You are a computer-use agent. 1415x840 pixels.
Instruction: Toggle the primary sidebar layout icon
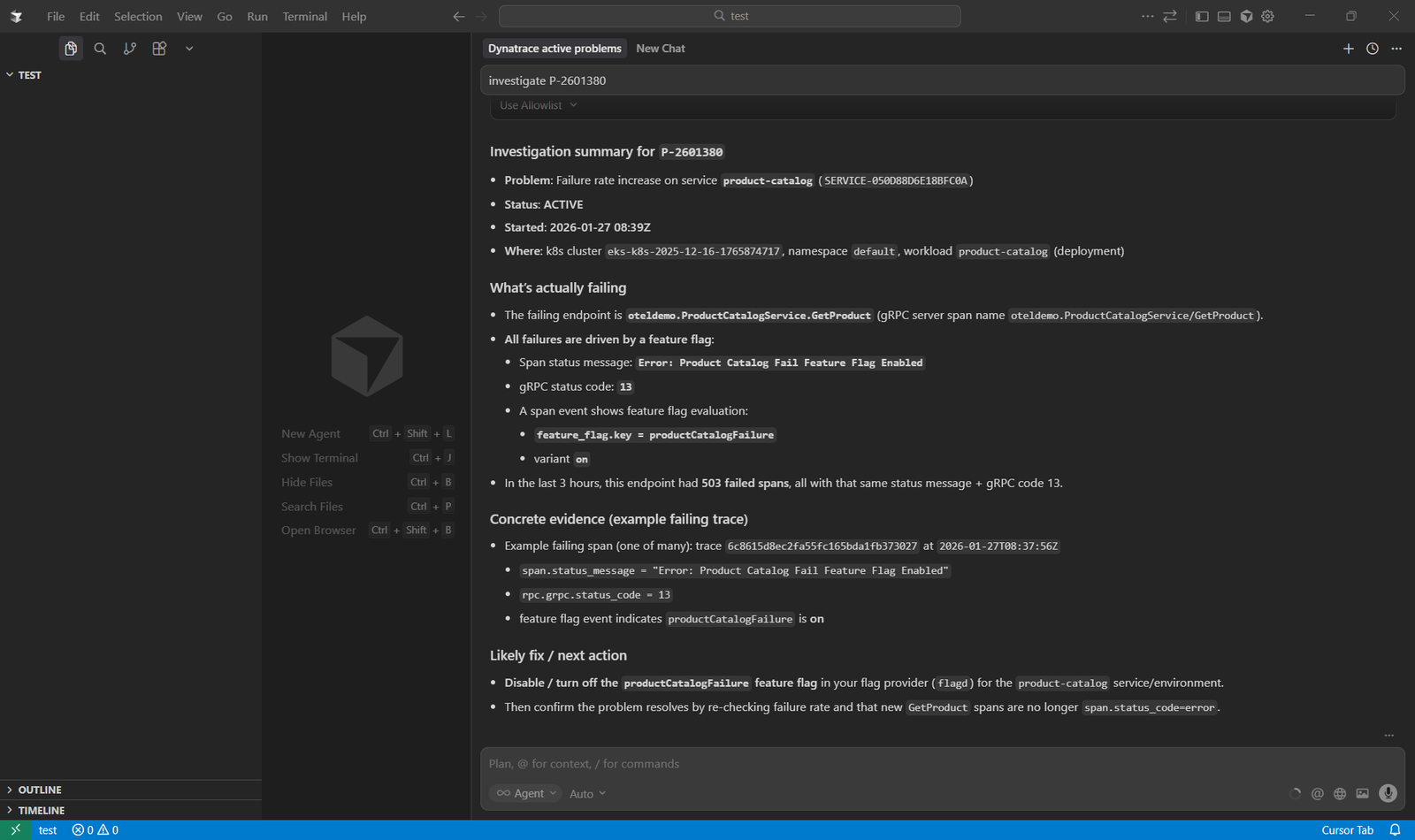1202,16
